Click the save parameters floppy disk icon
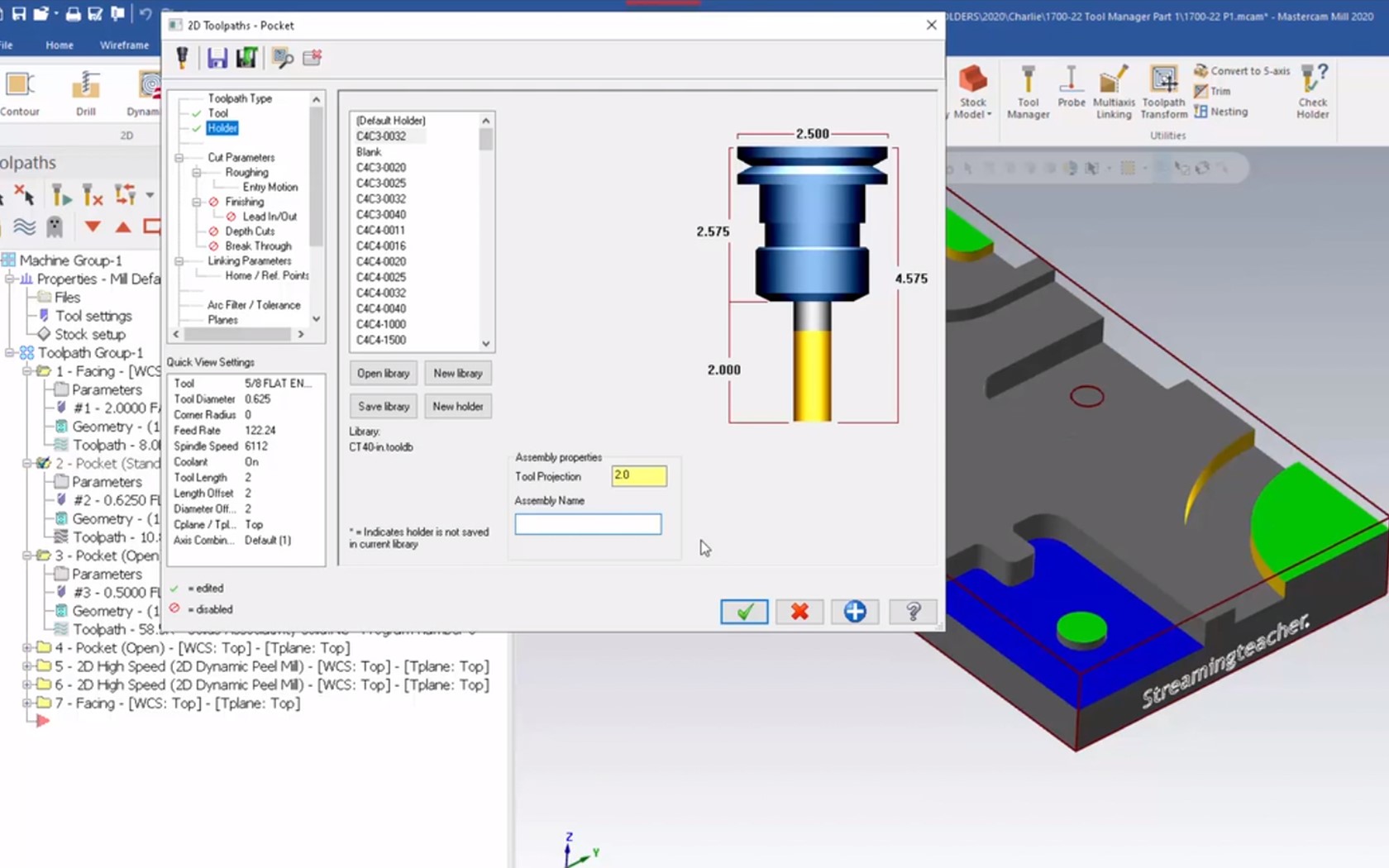Image resolution: width=1389 pixels, height=868 pixels. pos(217,58)
